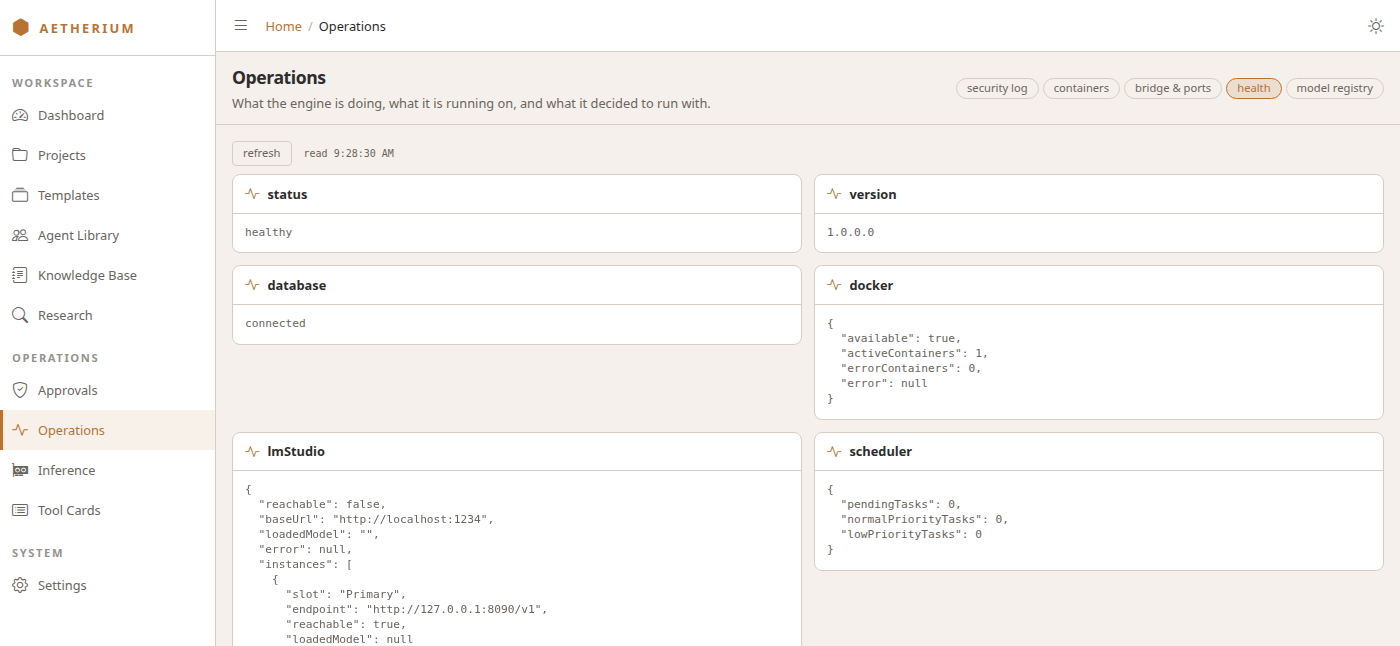Open the Dashboard page
Image resolution: width=1400 pixels, height=646 pixels.
[x=107, y=115]
